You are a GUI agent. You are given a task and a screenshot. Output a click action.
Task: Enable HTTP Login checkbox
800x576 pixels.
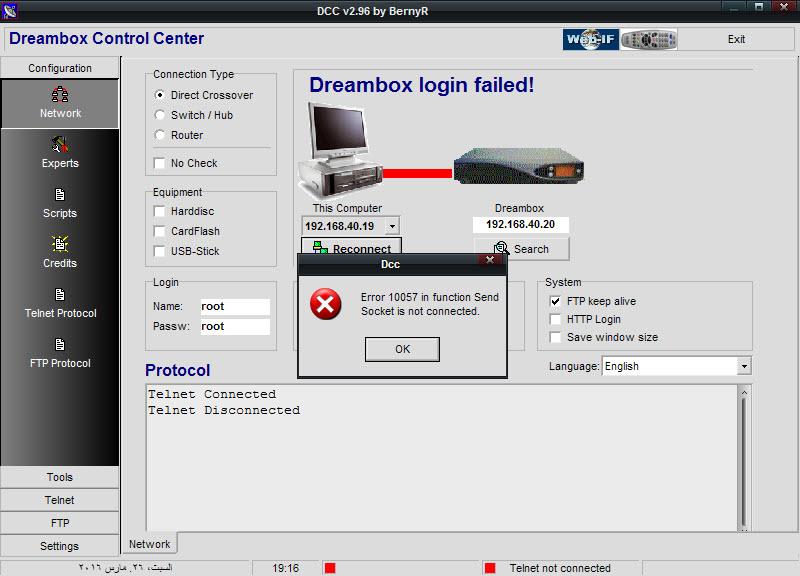(x=555, y=319)
